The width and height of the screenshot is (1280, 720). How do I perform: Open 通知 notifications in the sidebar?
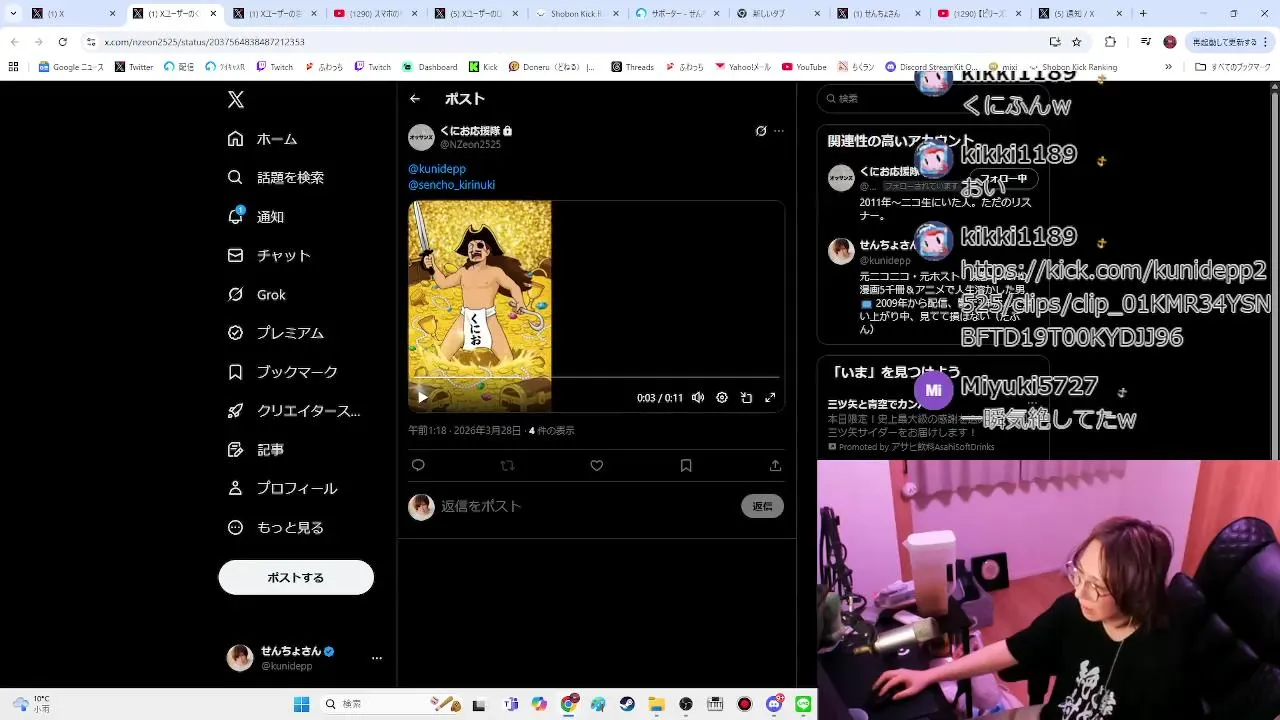pos(256,216)
